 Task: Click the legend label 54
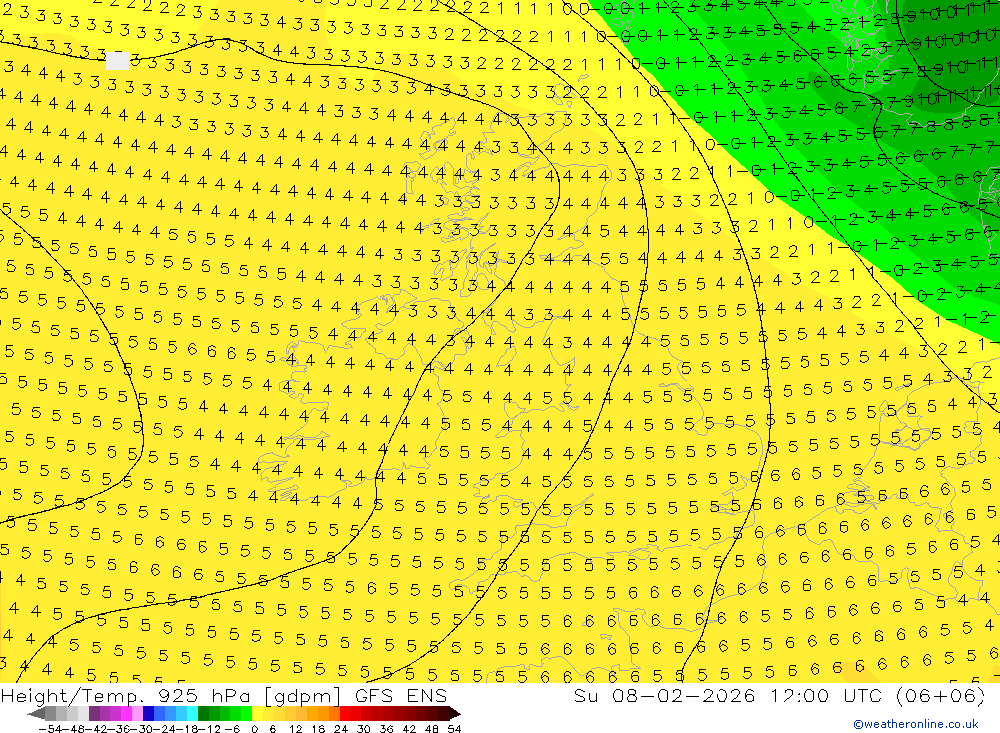coord(454,729)
